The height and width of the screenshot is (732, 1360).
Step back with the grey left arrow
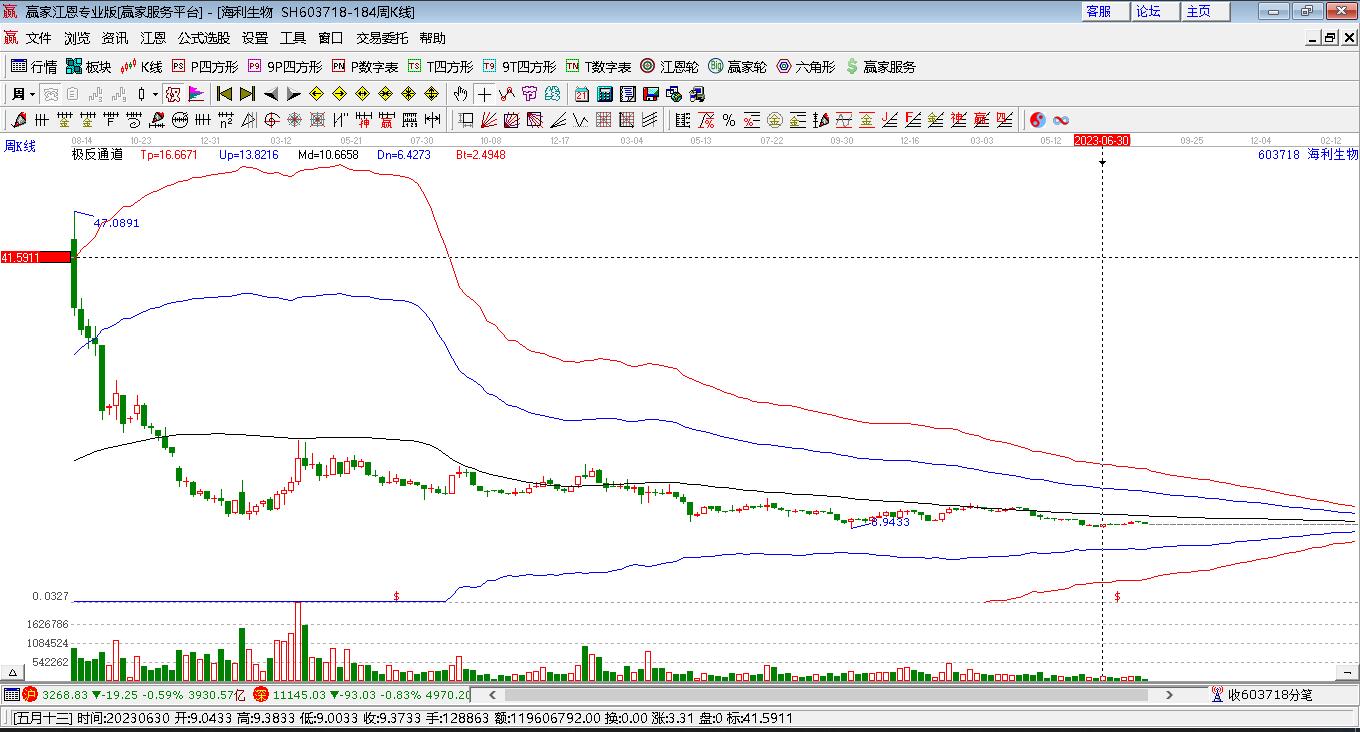point(270,94)
